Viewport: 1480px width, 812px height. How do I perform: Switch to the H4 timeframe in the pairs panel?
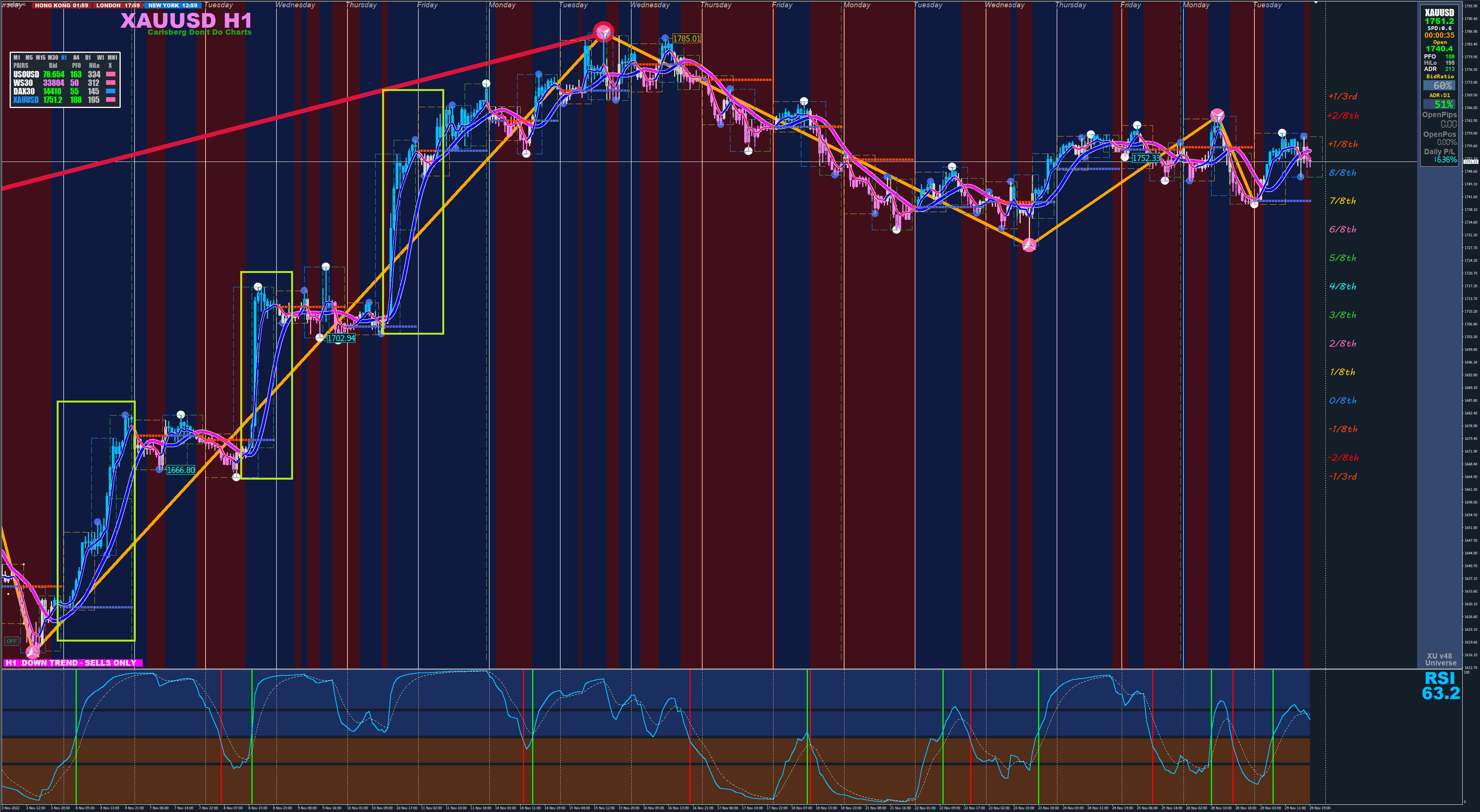pos(76,57)
